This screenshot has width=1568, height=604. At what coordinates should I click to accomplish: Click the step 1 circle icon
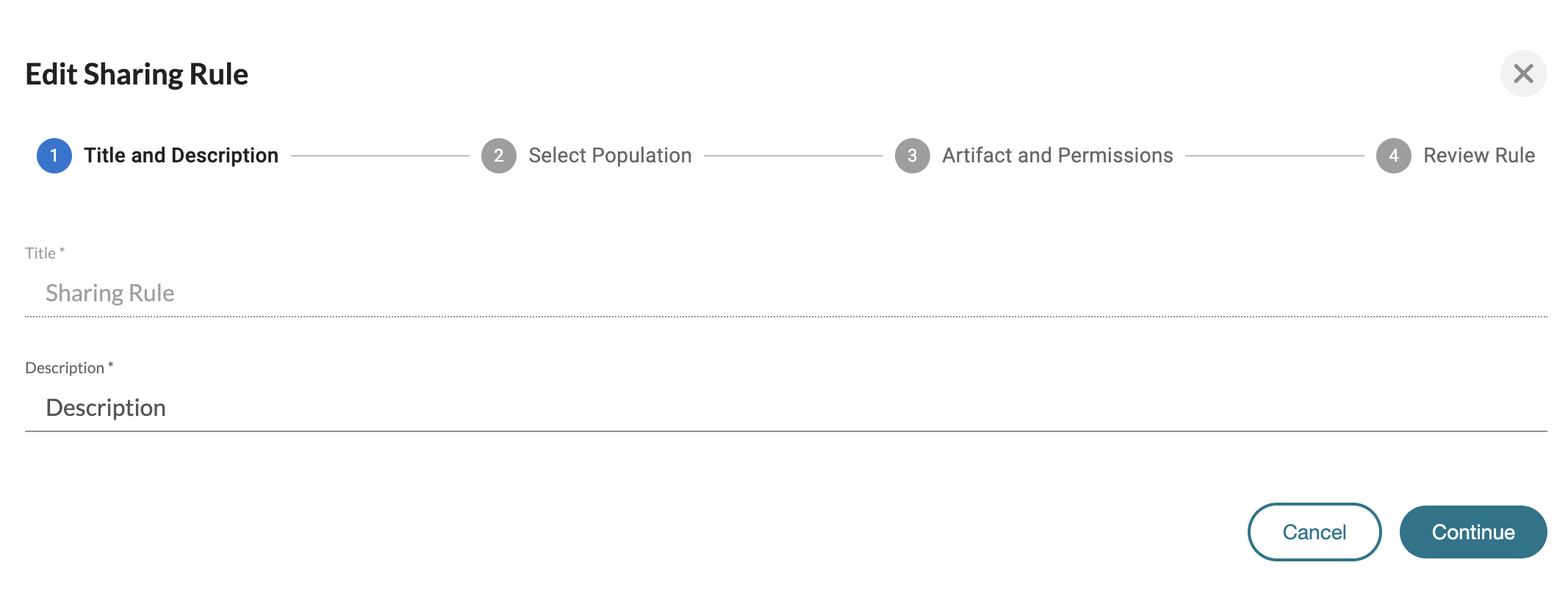coord(54,156)
